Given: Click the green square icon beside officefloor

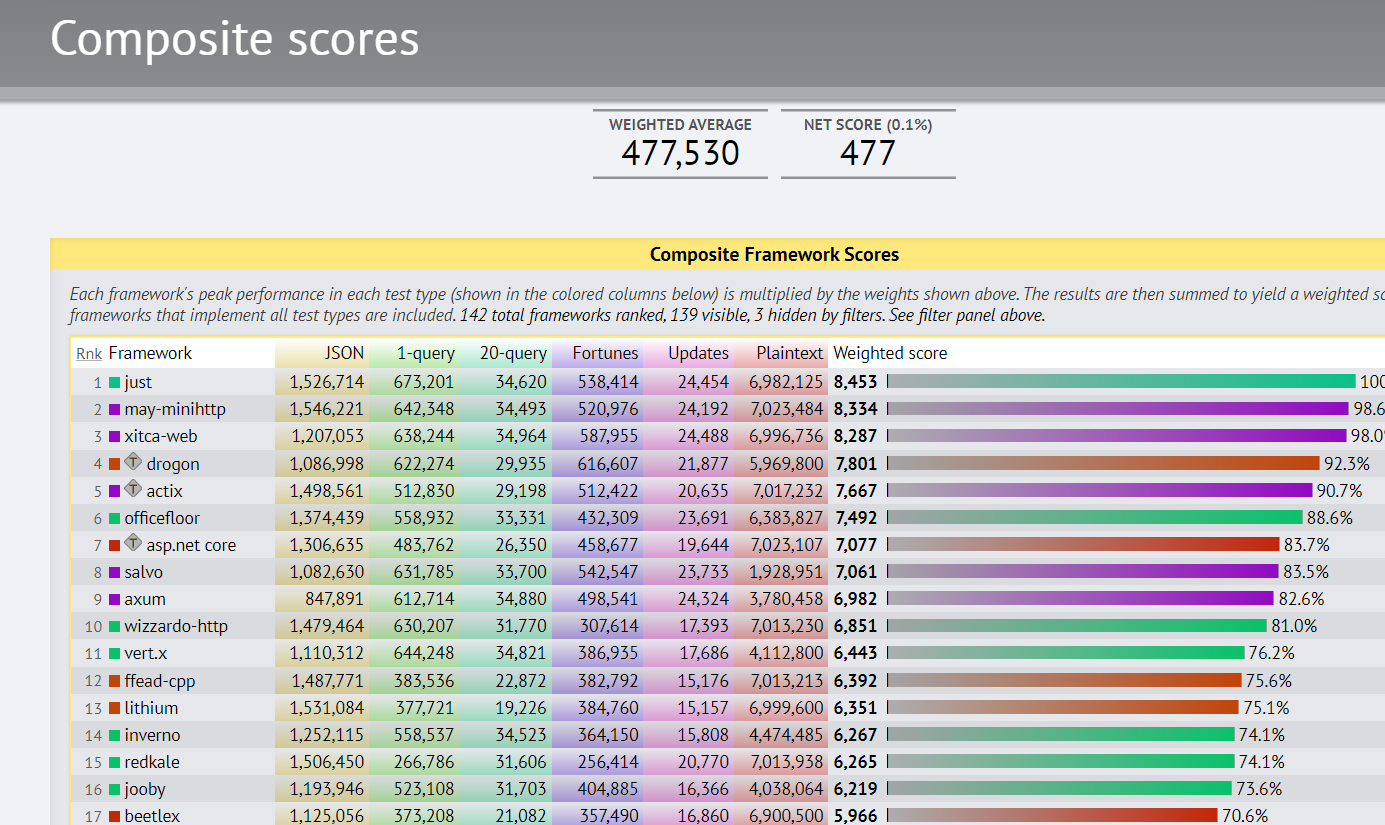Looking at the screenshot, I should coord(112,518).
